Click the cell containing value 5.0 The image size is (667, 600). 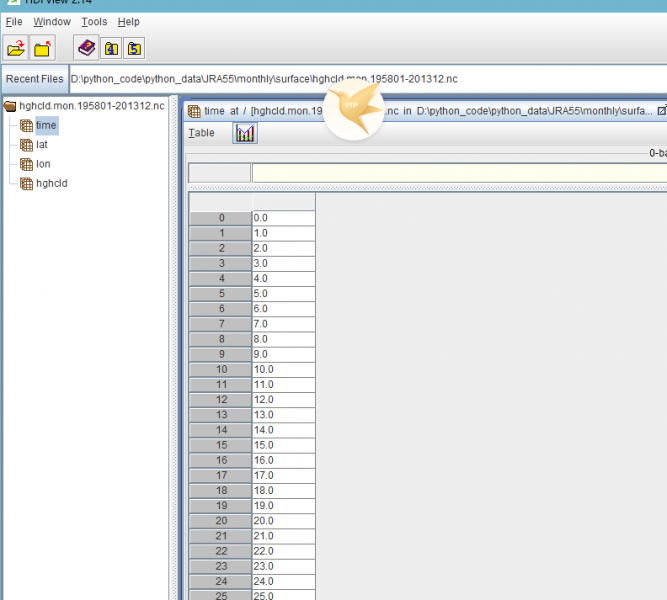tap(283, 294)
